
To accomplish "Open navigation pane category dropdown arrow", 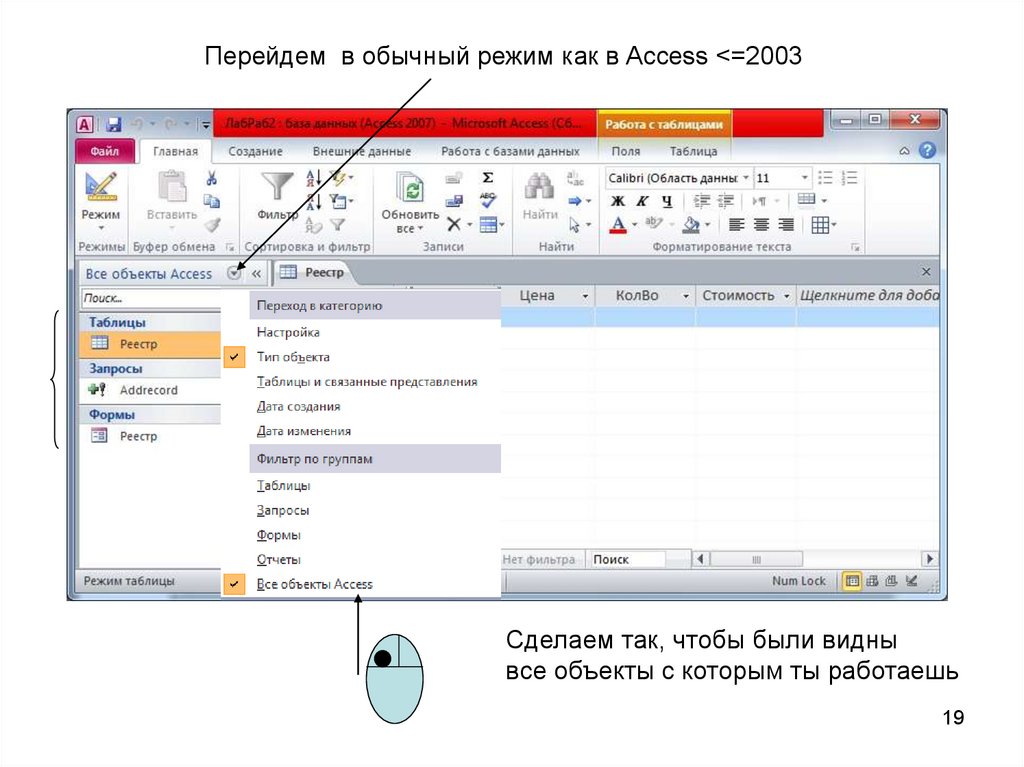I will click(234, 273).
